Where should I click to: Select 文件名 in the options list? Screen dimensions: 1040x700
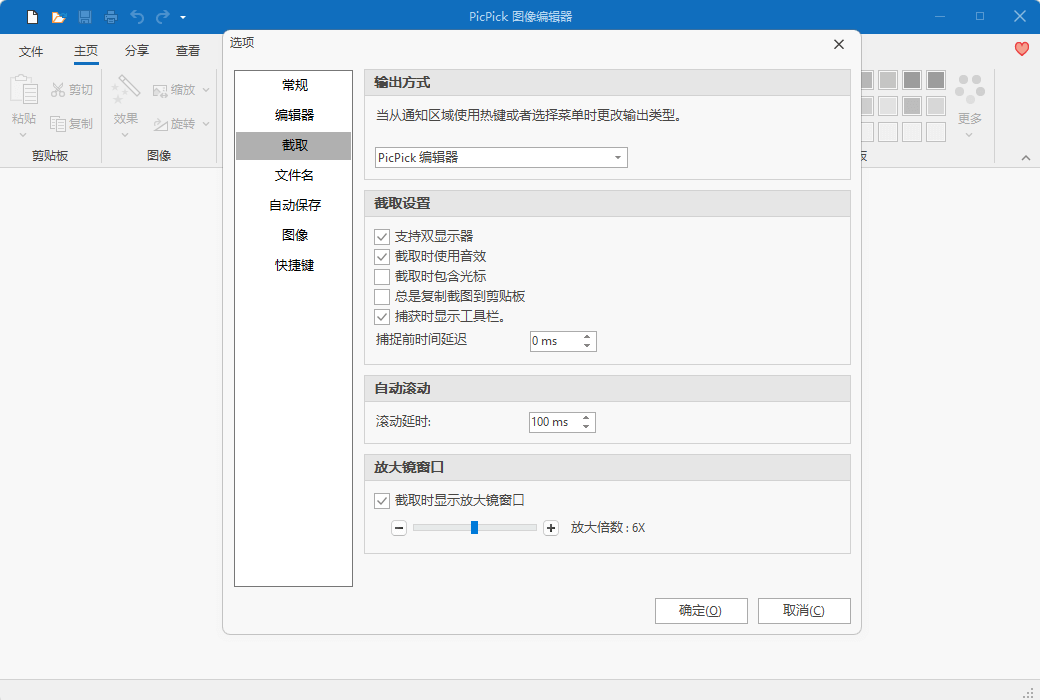click(x=294, y=175)
